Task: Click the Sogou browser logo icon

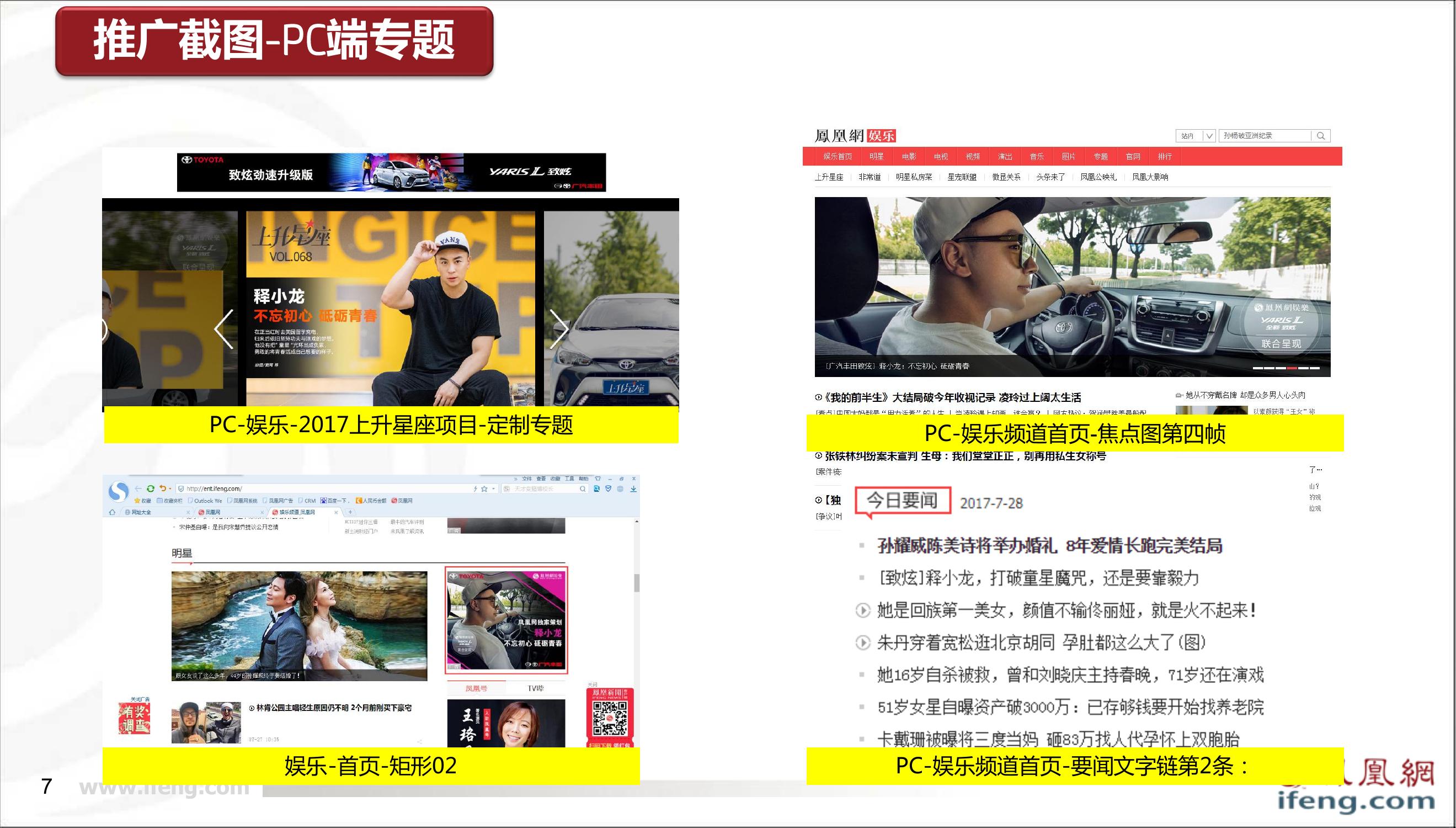Action: (x=118, y=491)
